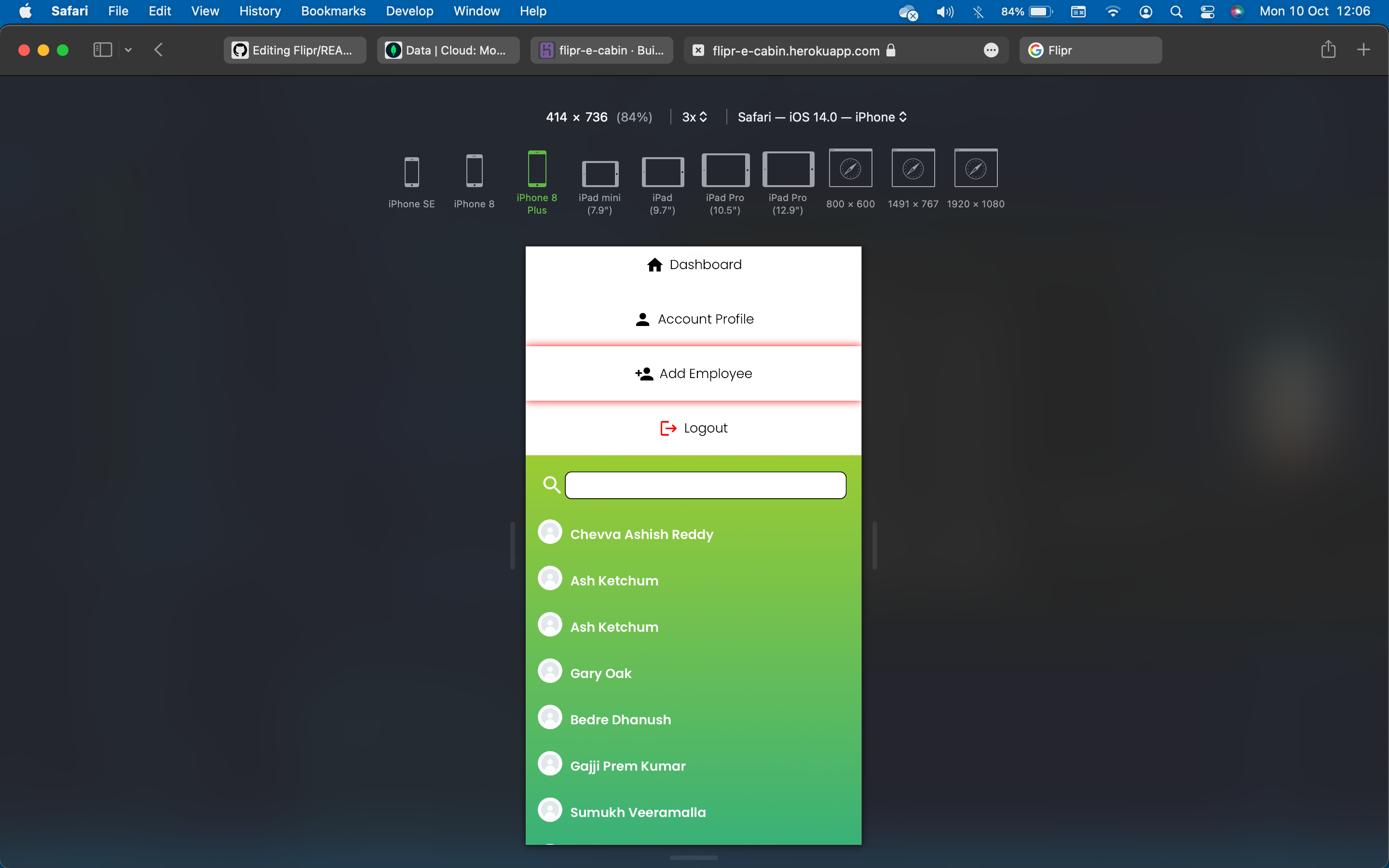Select the iPhone SE device icon
Viewport: 1389px width, 868px height.
point(411,172)
